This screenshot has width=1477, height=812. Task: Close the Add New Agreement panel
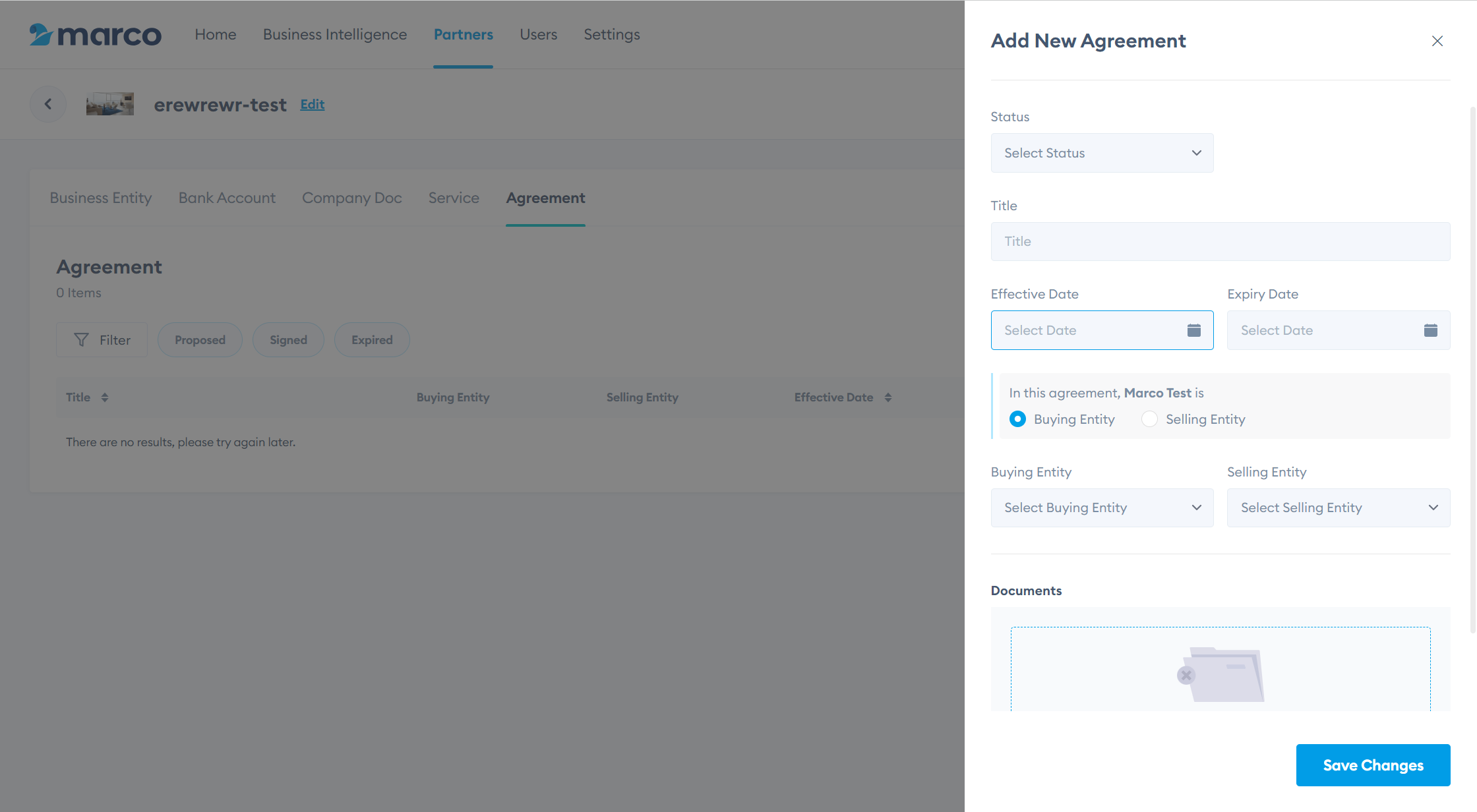(x=1437, y=41)
